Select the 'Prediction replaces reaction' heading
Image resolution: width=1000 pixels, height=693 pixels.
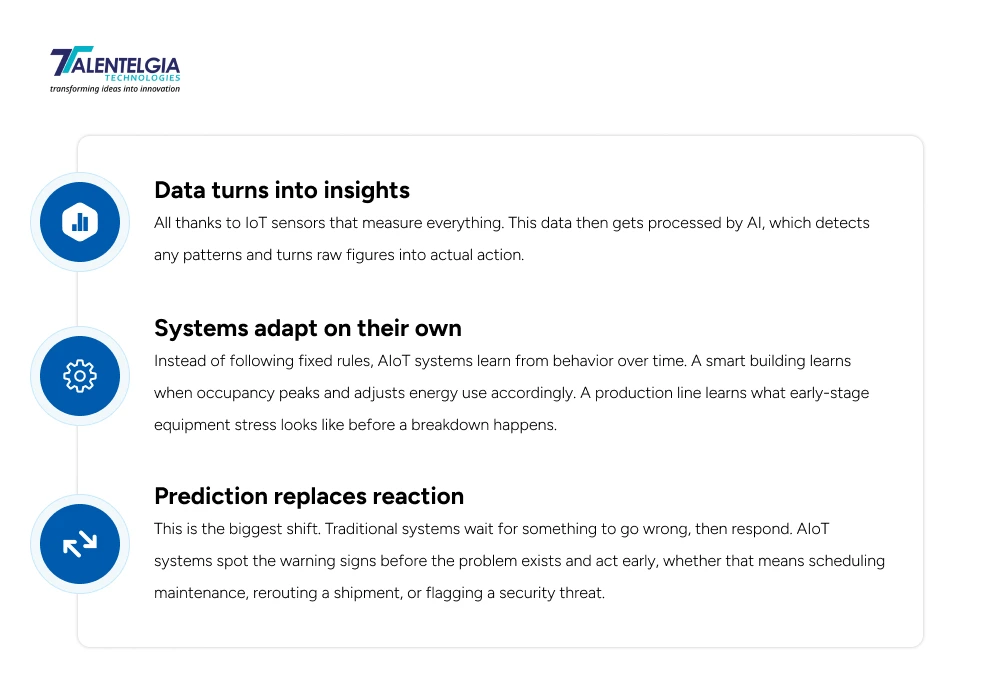click(x=309, y=496)
